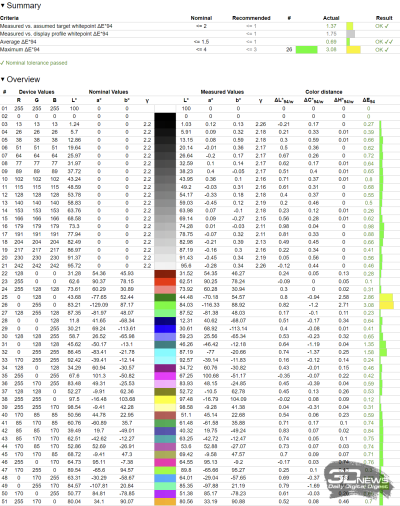Click the Color distance column header

click(x=324, y=92)
